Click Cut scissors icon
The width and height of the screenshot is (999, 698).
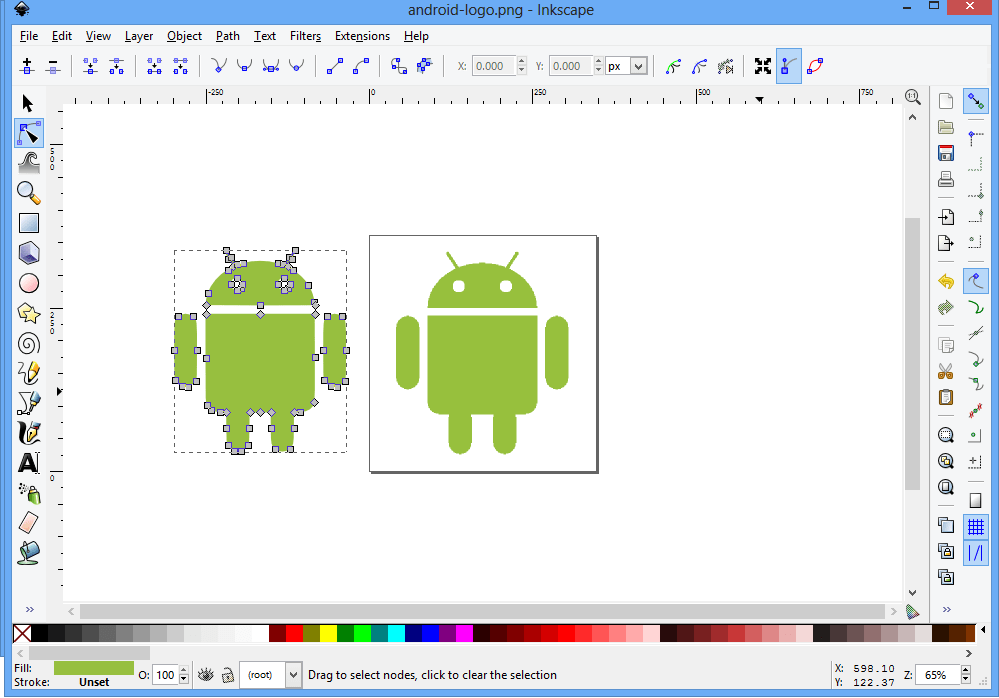tap(946, 371)
